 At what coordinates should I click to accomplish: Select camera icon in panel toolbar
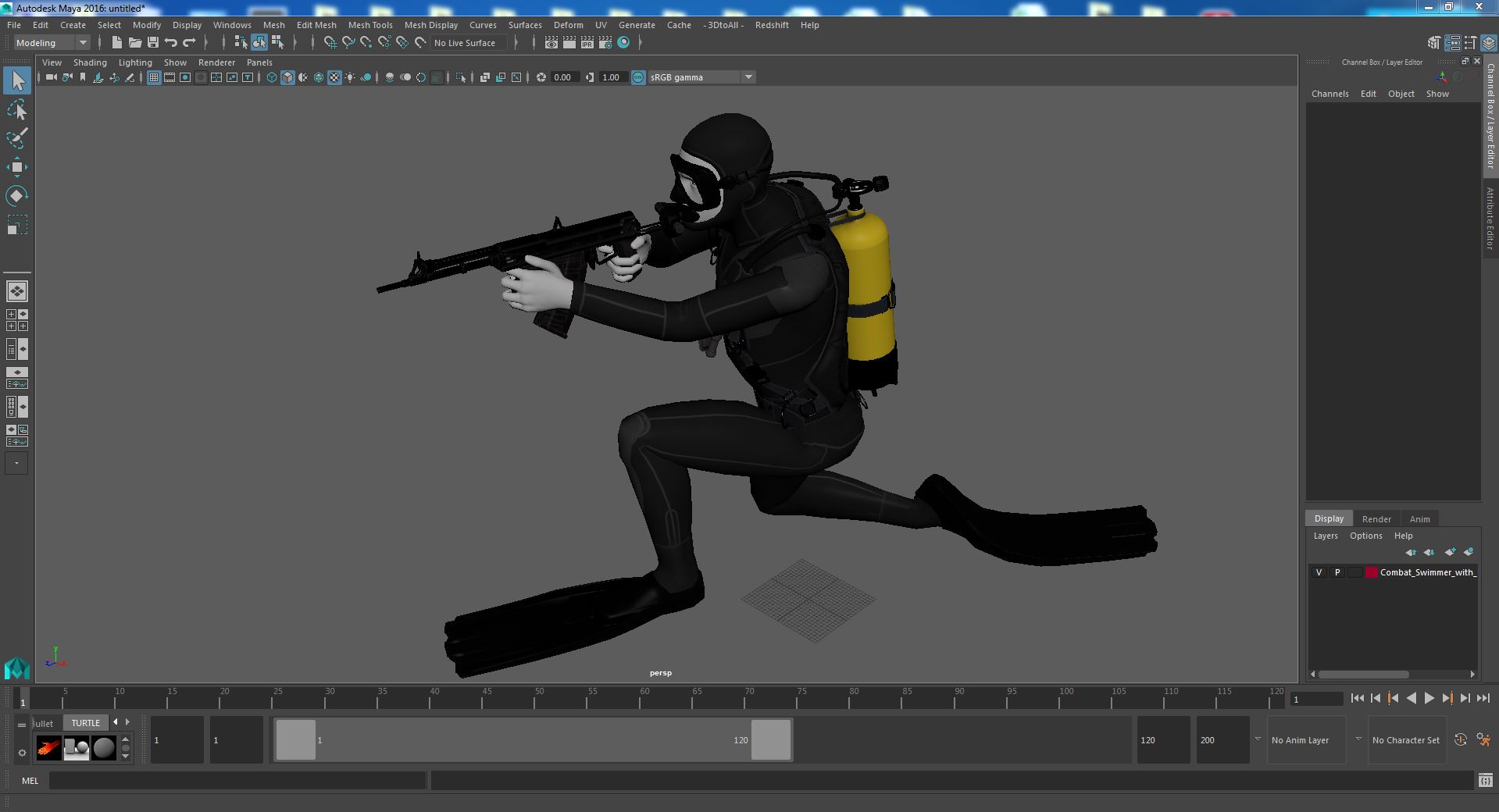click(x=52, y=77)
